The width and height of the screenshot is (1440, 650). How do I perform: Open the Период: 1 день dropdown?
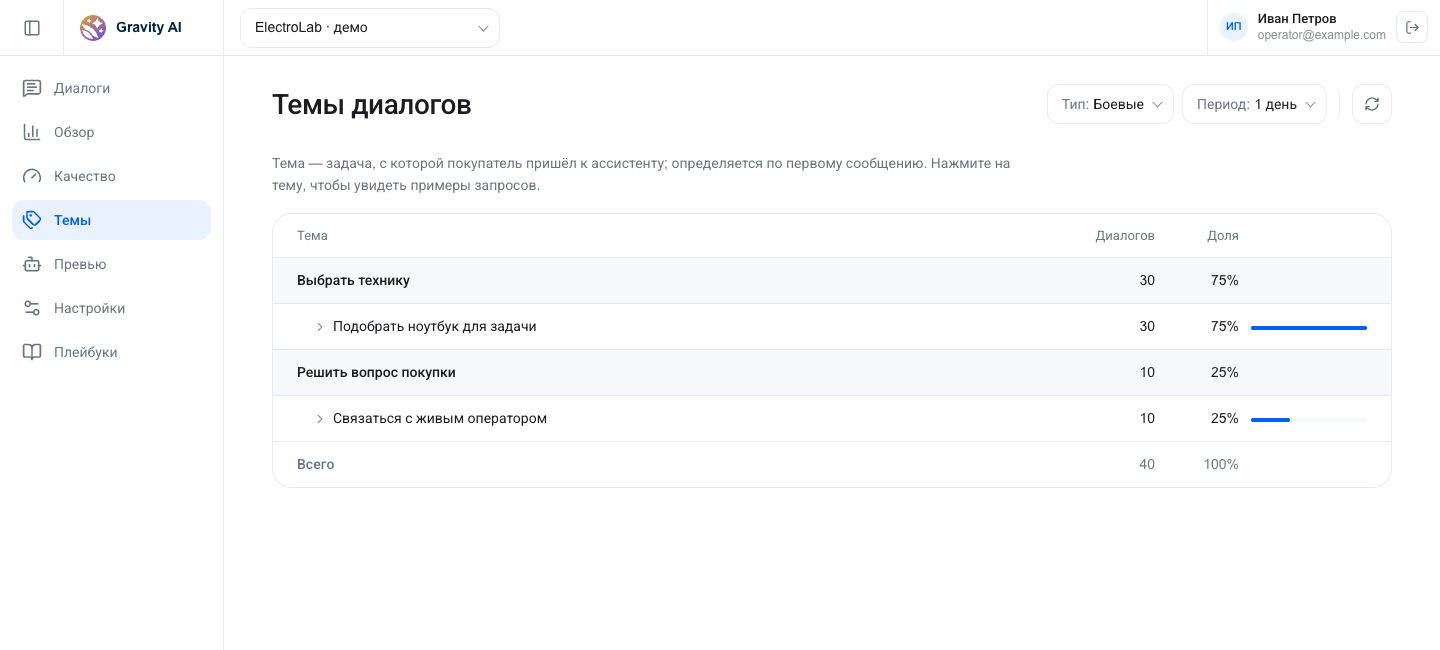[x=1255, y=104]
